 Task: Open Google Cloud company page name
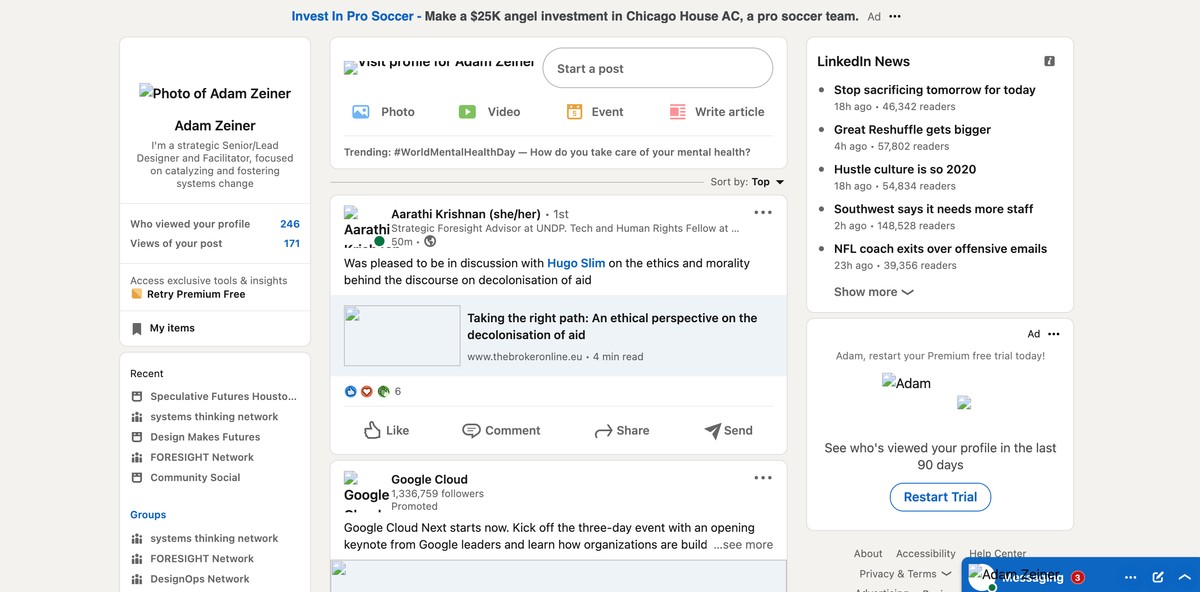(x=429, y=479)
